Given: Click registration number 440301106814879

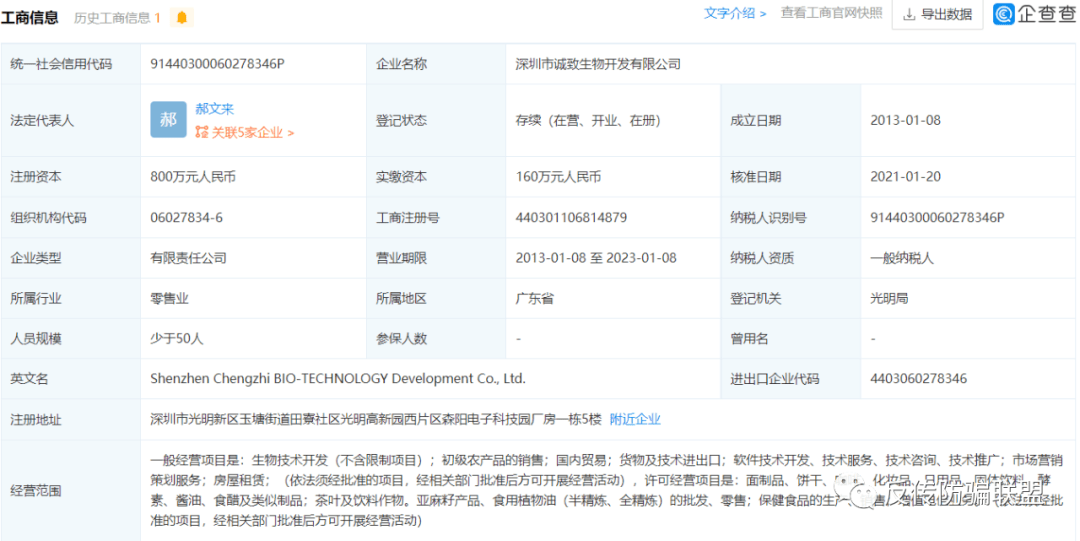Looking at the screenshot, I should [x=571, y=217].
